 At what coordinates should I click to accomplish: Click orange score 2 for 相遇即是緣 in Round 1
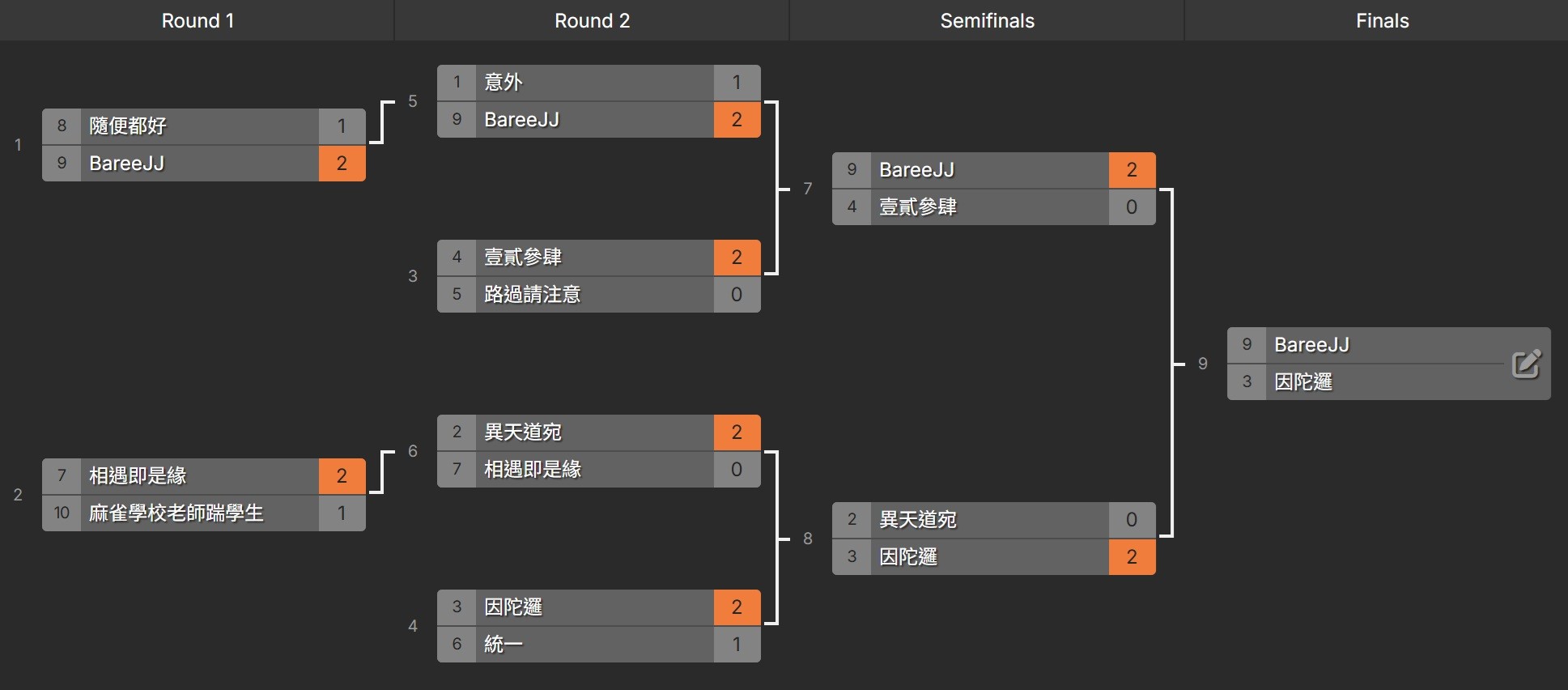click(x=342, y=476)
